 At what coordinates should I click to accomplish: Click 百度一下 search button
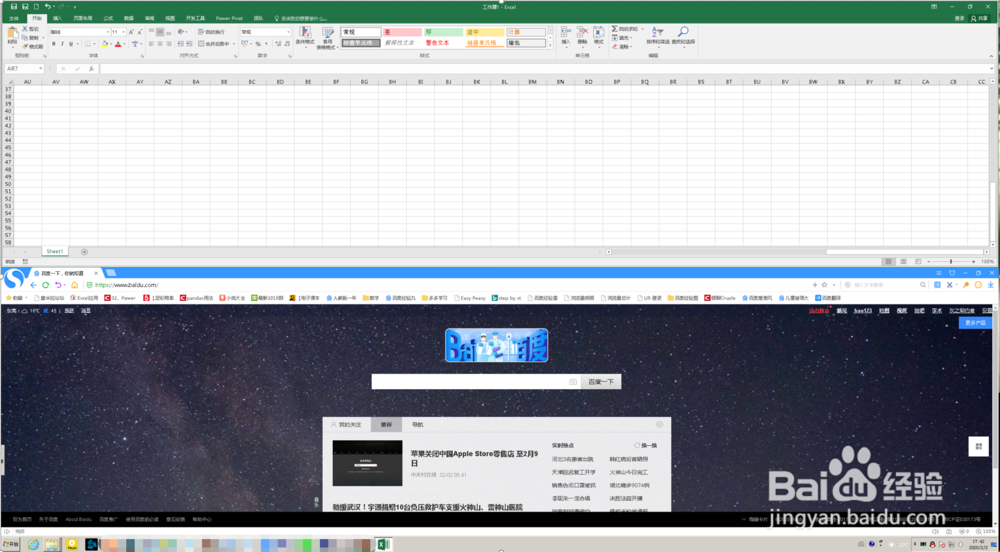(601, 382)
